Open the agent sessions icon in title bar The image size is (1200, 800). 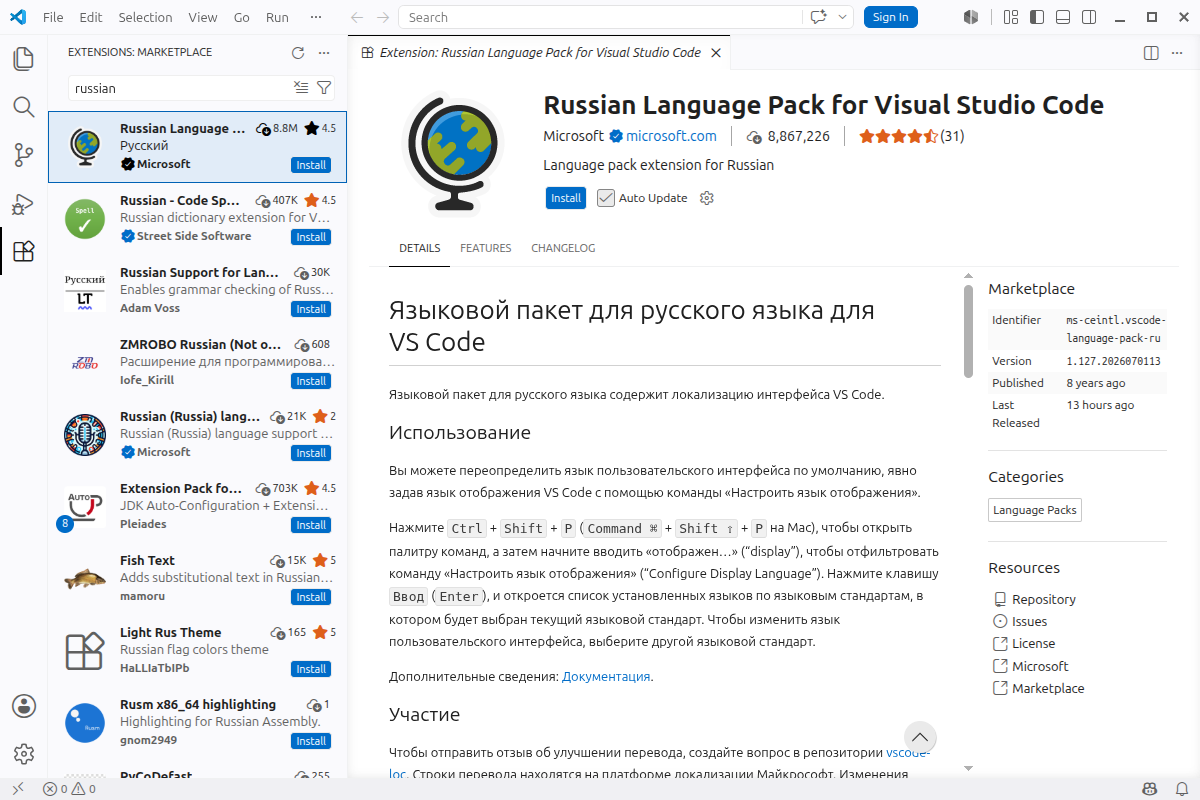970,17
